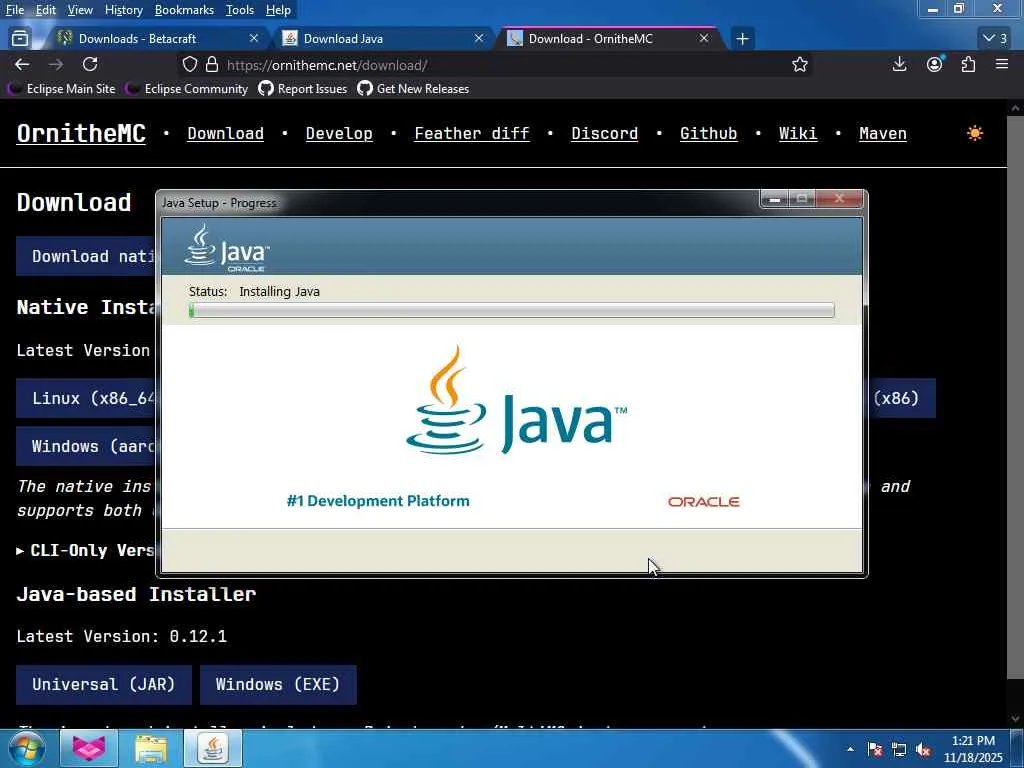
Task: Click the Java install progress bar
Action: (x=511, y=310)
